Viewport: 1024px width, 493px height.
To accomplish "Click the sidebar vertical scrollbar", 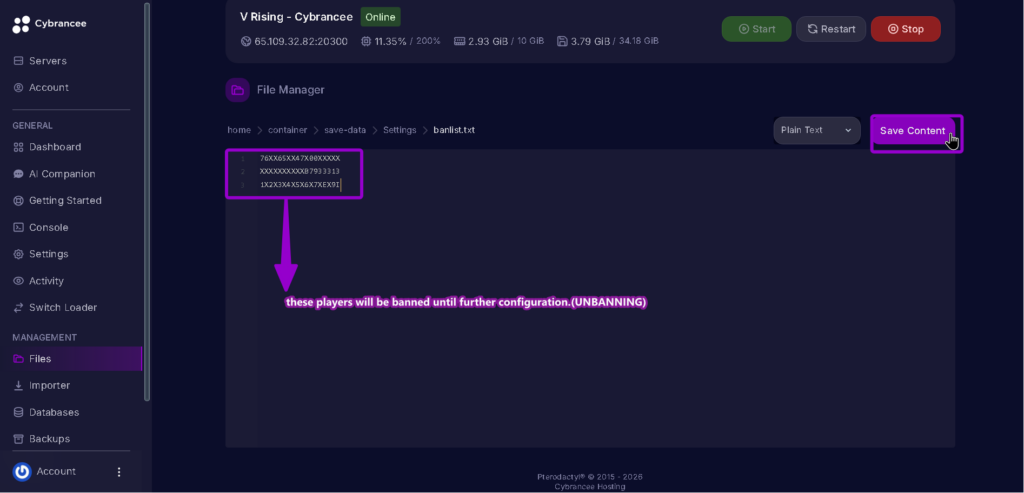I will coord(147,201).
